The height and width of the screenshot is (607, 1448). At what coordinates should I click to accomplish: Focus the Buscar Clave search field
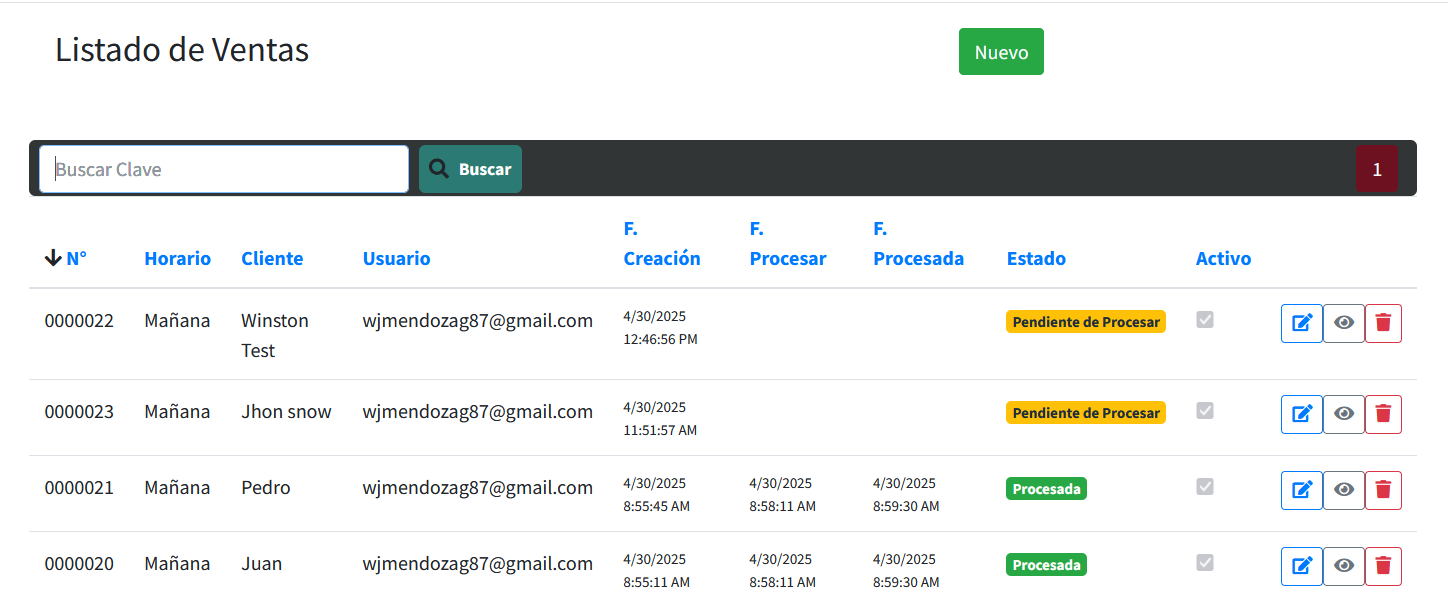click(x=224, y=169)
